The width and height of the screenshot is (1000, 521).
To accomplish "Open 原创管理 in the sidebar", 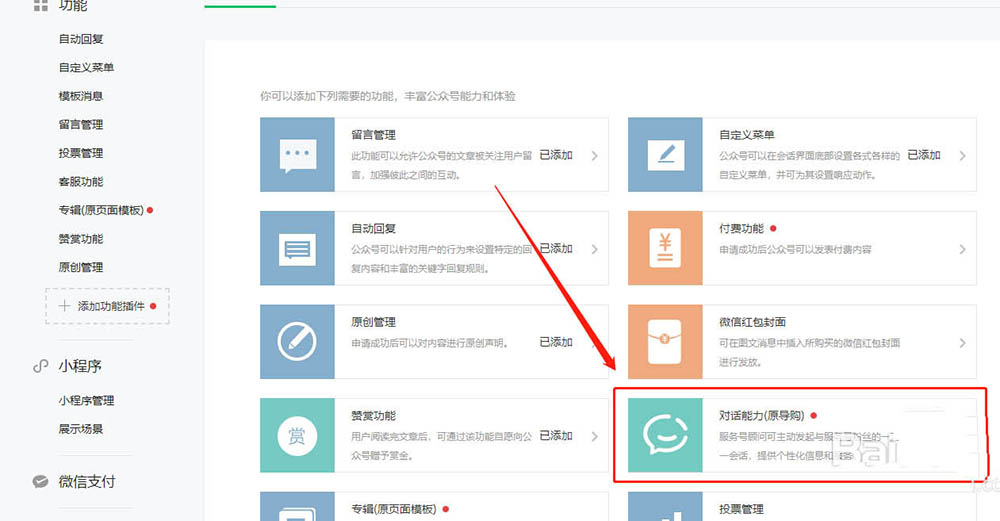I will click(x=81, y=267).
